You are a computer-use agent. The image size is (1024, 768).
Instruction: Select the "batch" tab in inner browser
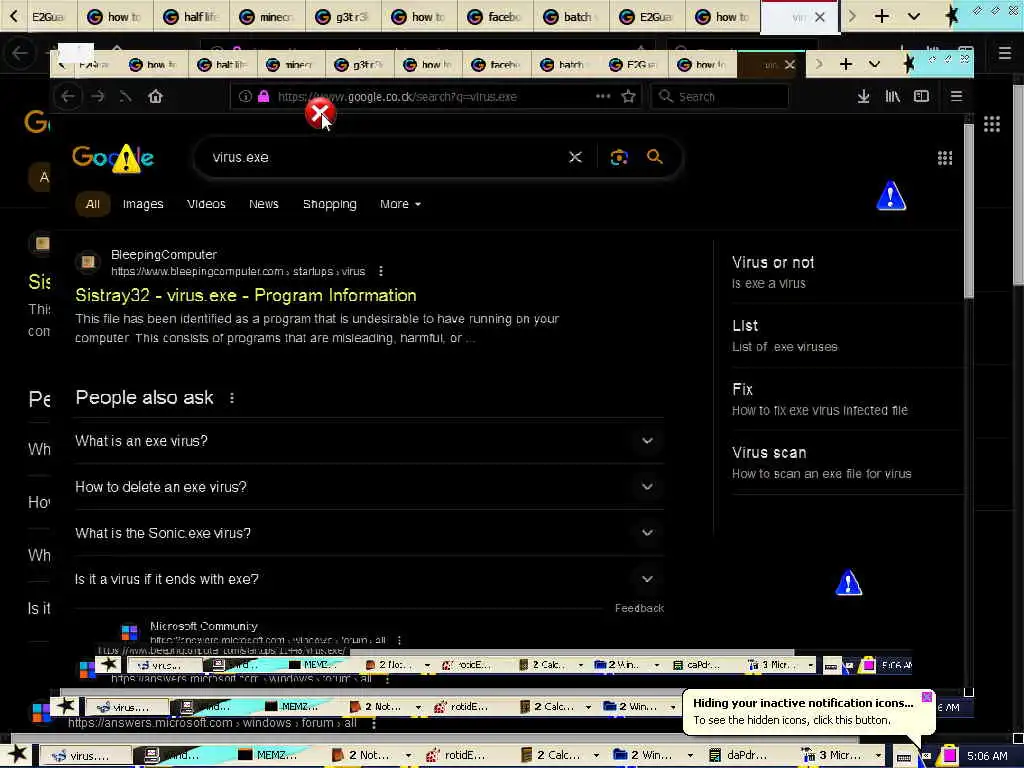coord(566,65)
